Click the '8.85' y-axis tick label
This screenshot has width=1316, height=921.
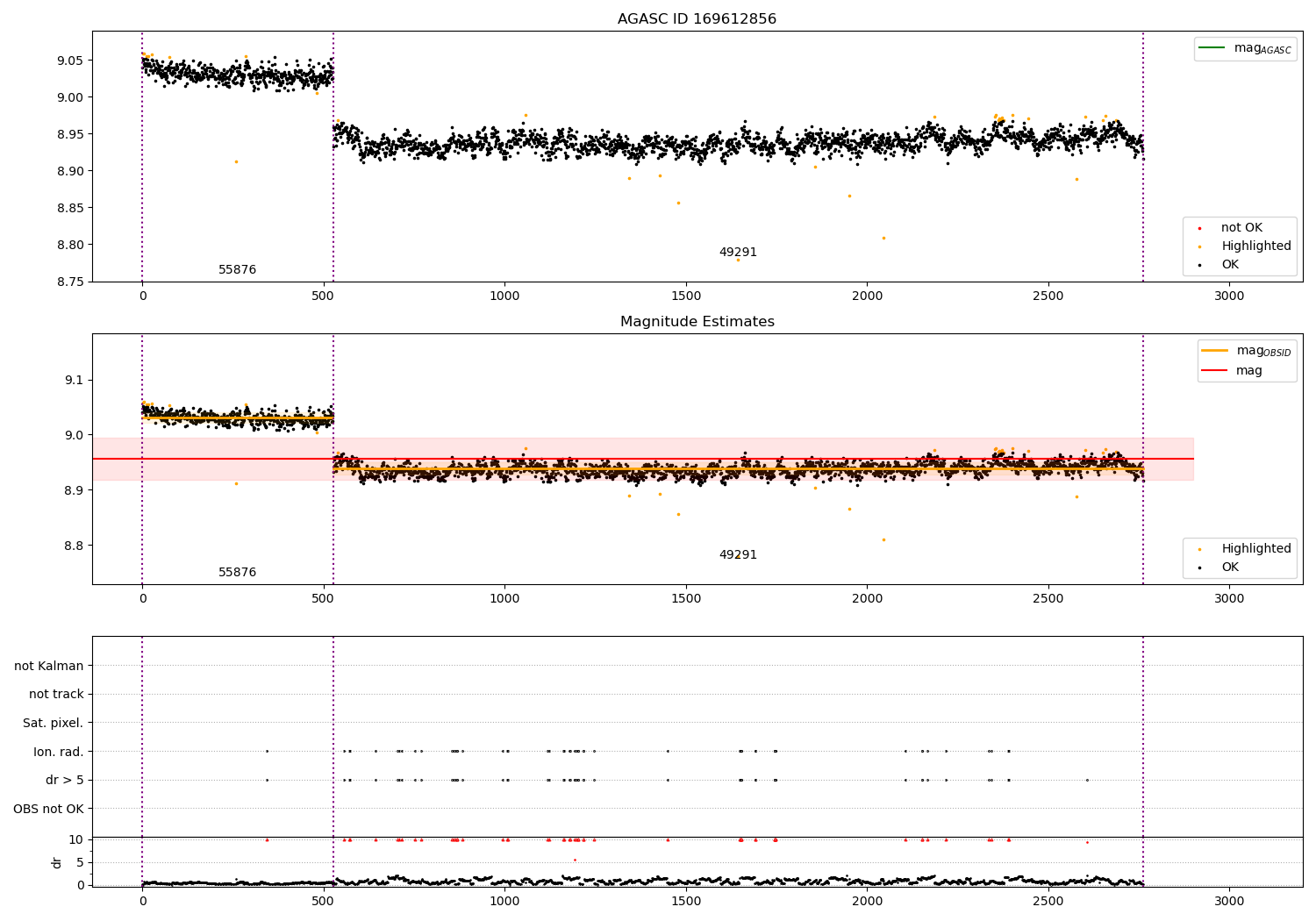point(70,208)
